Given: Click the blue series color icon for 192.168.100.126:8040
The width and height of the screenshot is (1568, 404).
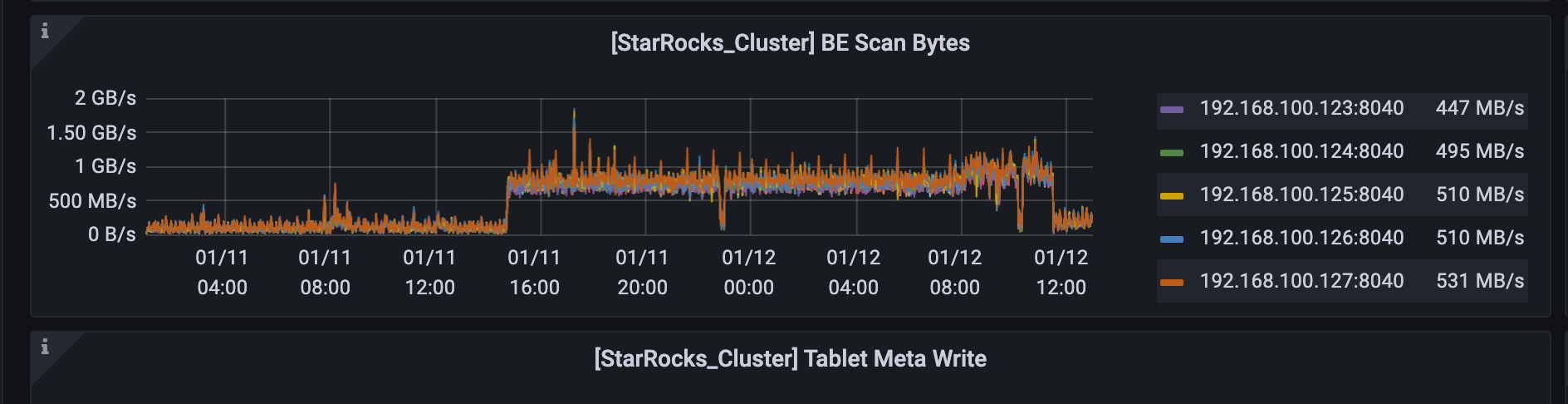Looking at the screenshot, I should pyautogui.click(x=1171, y=239).
